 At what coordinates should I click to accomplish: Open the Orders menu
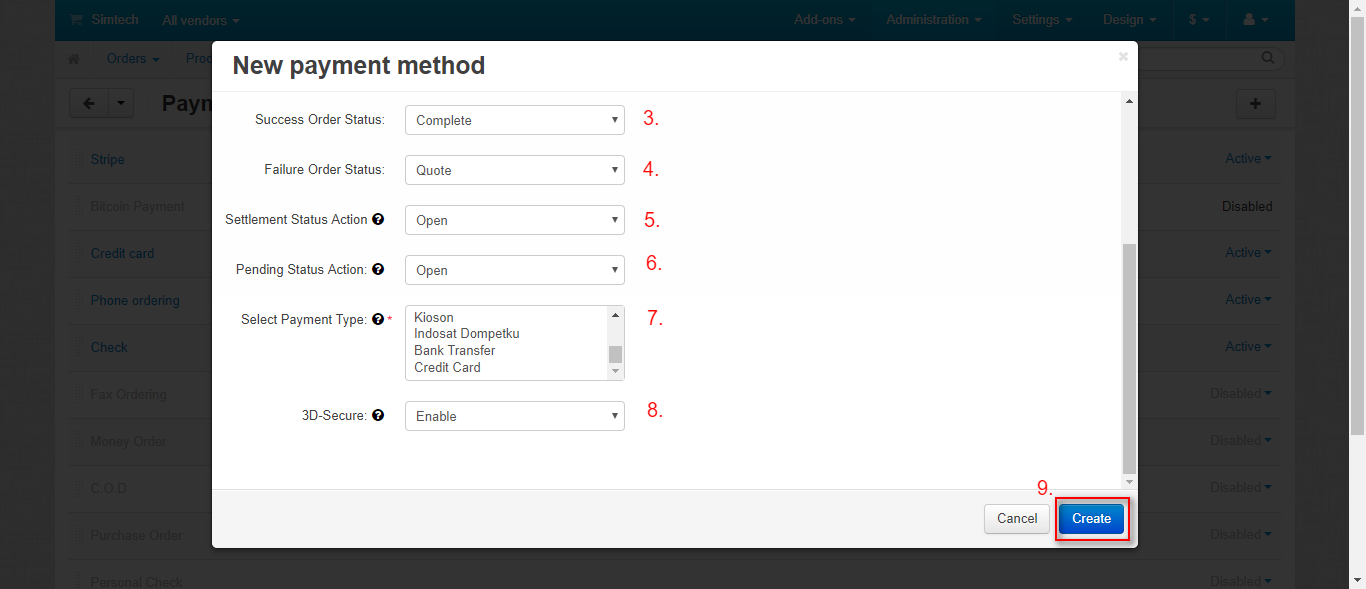click(133, 59)
